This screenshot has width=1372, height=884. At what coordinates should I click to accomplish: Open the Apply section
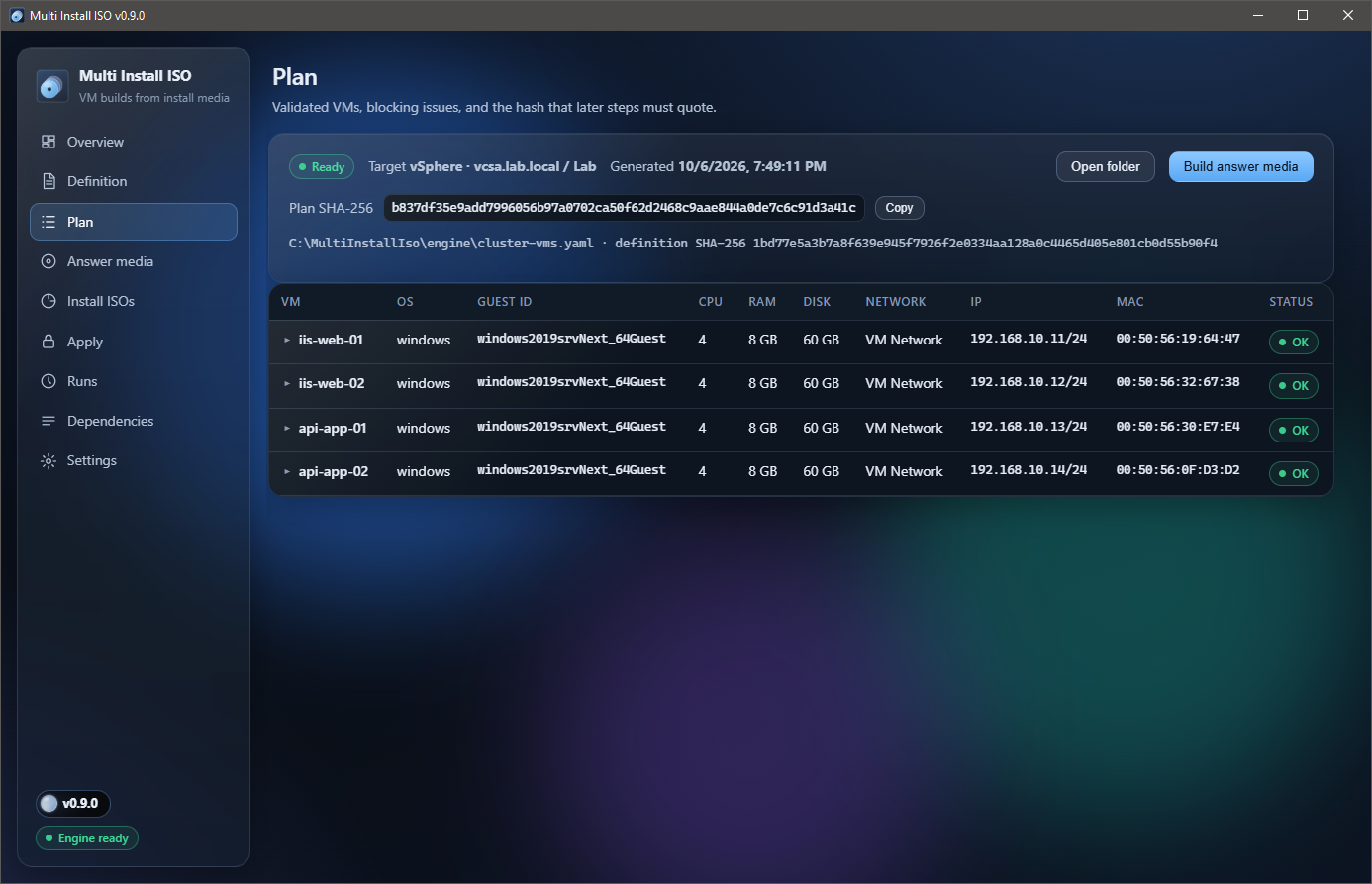134,342
